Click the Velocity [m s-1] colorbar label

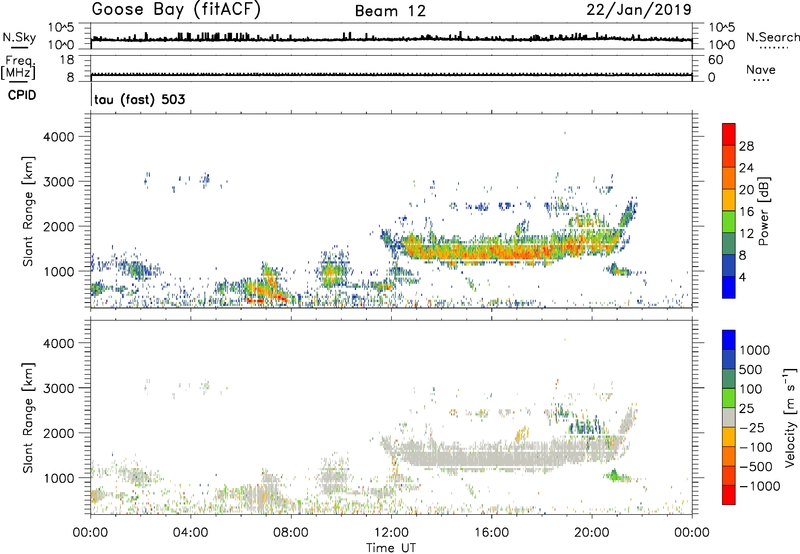click(x=790, y=417)
